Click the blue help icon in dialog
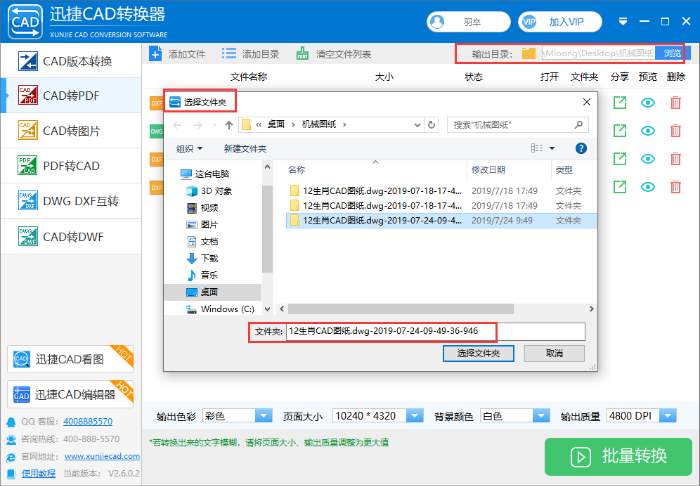This screenshot has width=700, height=486. (x=581, y=149)
